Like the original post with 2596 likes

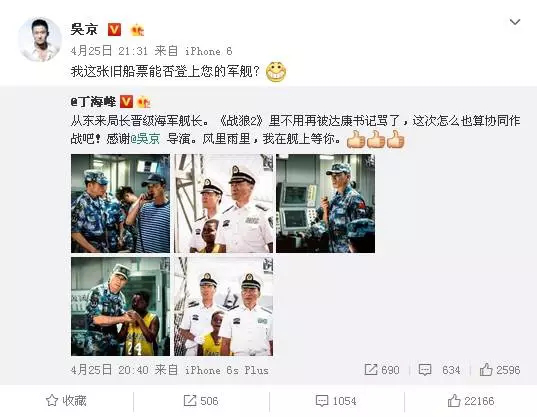(500, 370)
